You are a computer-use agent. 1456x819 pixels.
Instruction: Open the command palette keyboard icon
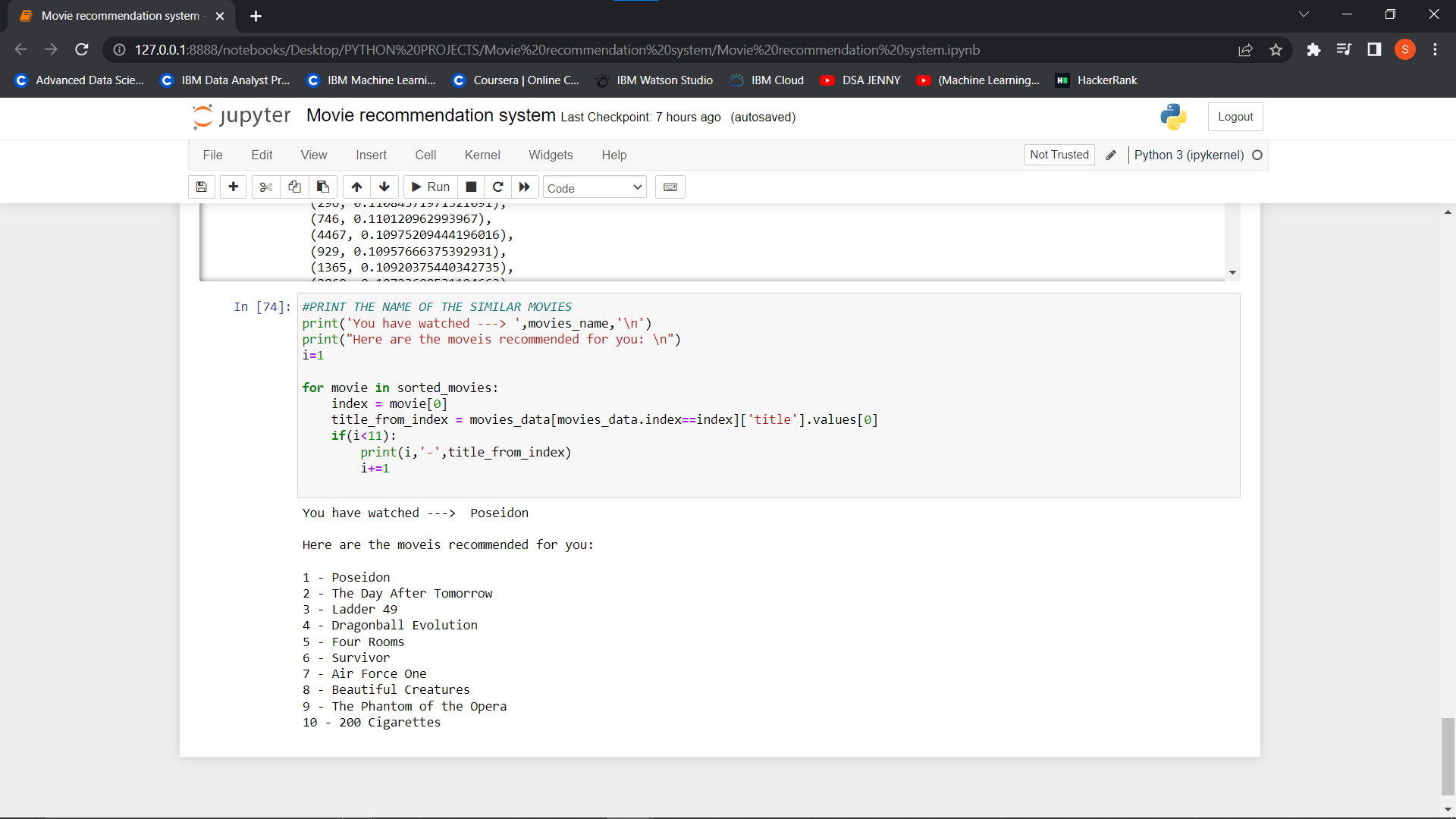coord(670,187)
